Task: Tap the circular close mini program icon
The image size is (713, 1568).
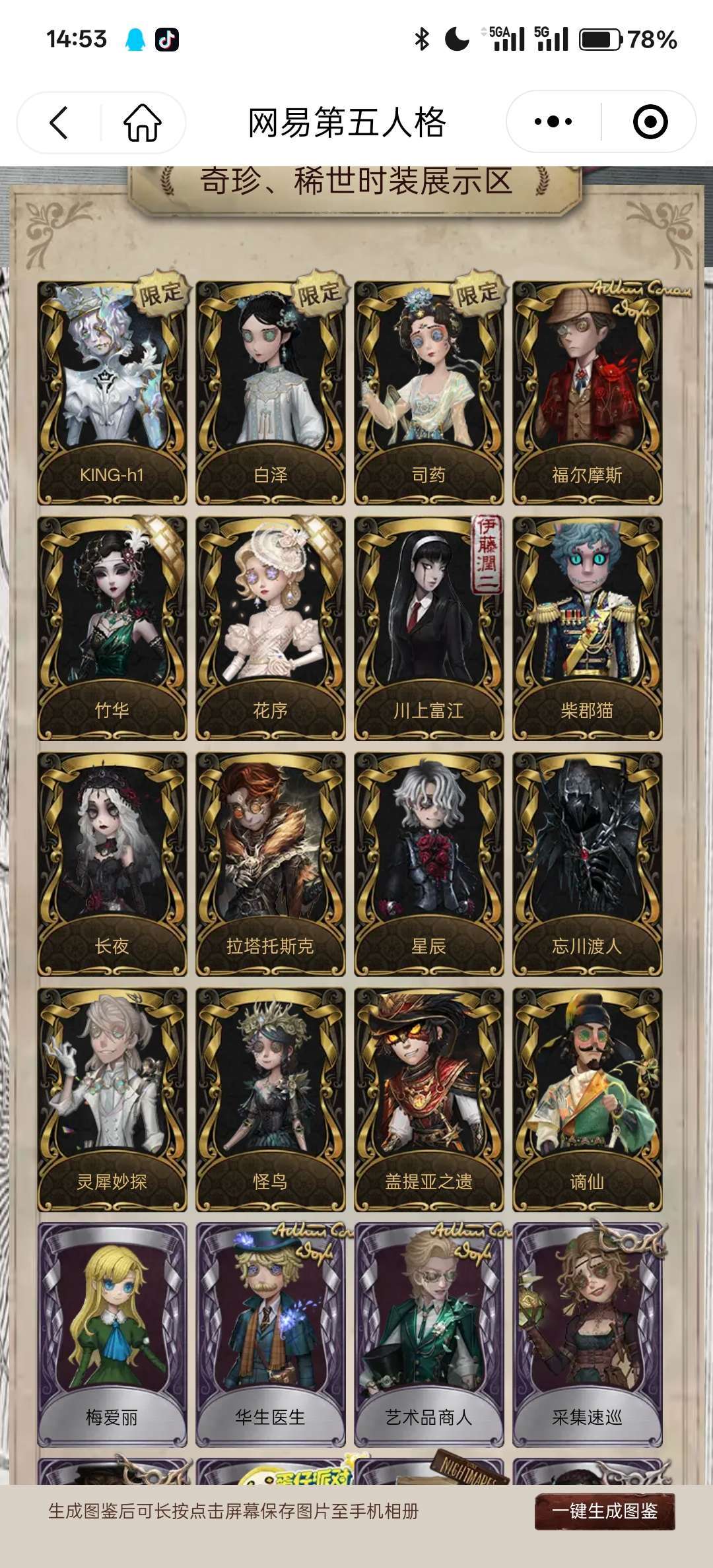Action: tap(650, 121)
